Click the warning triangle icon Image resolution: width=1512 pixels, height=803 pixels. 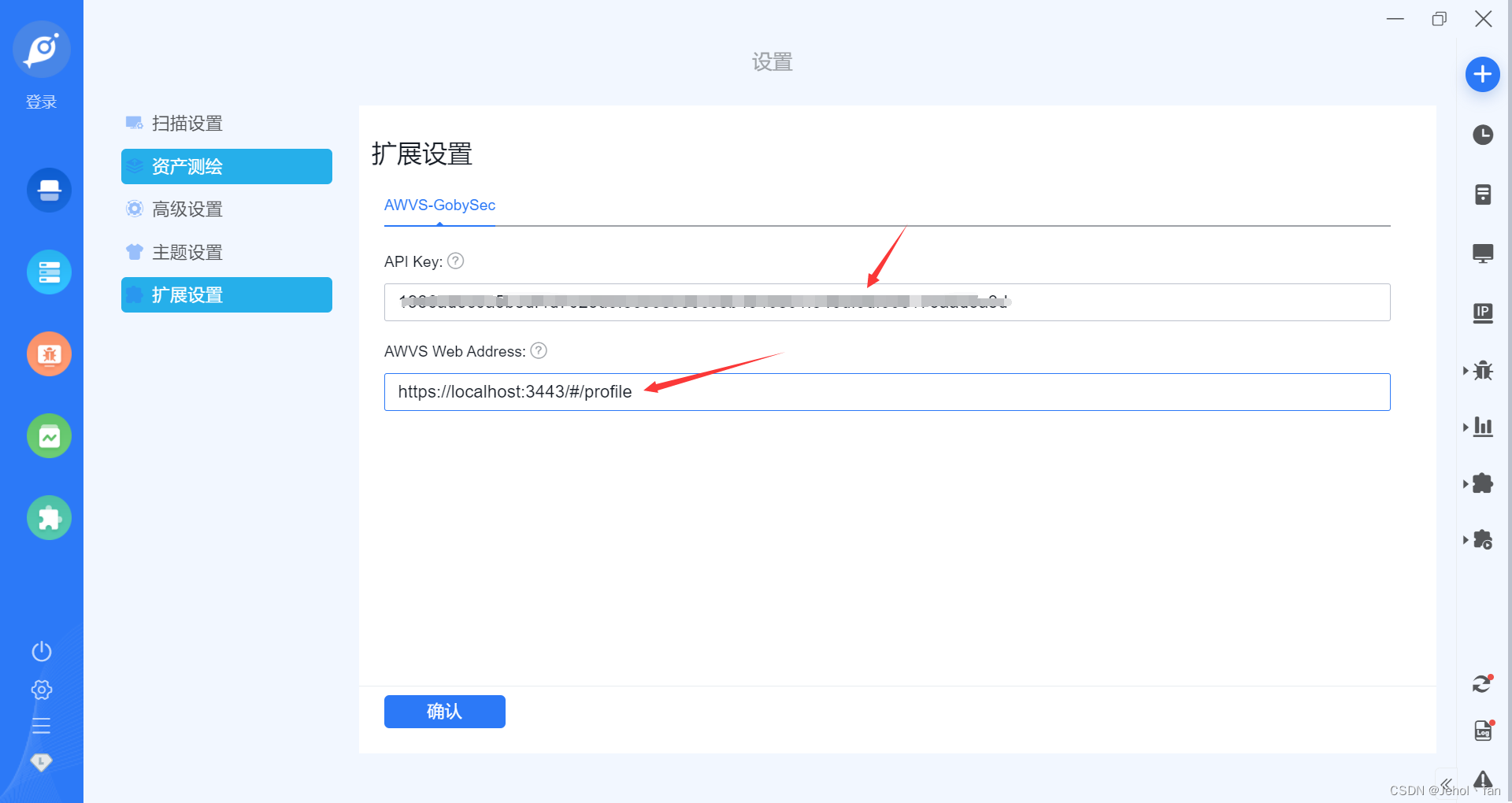(1484, 779)
